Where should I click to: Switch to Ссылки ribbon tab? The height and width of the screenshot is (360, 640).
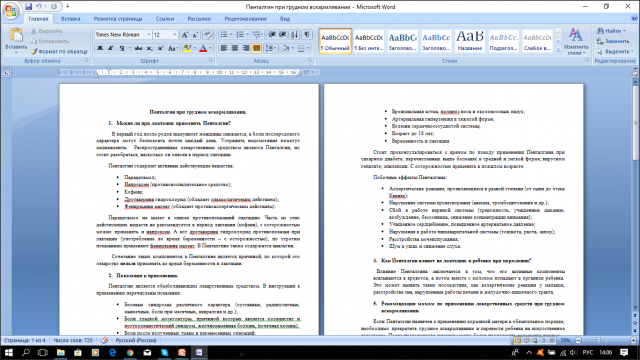(x=165, y=19)
